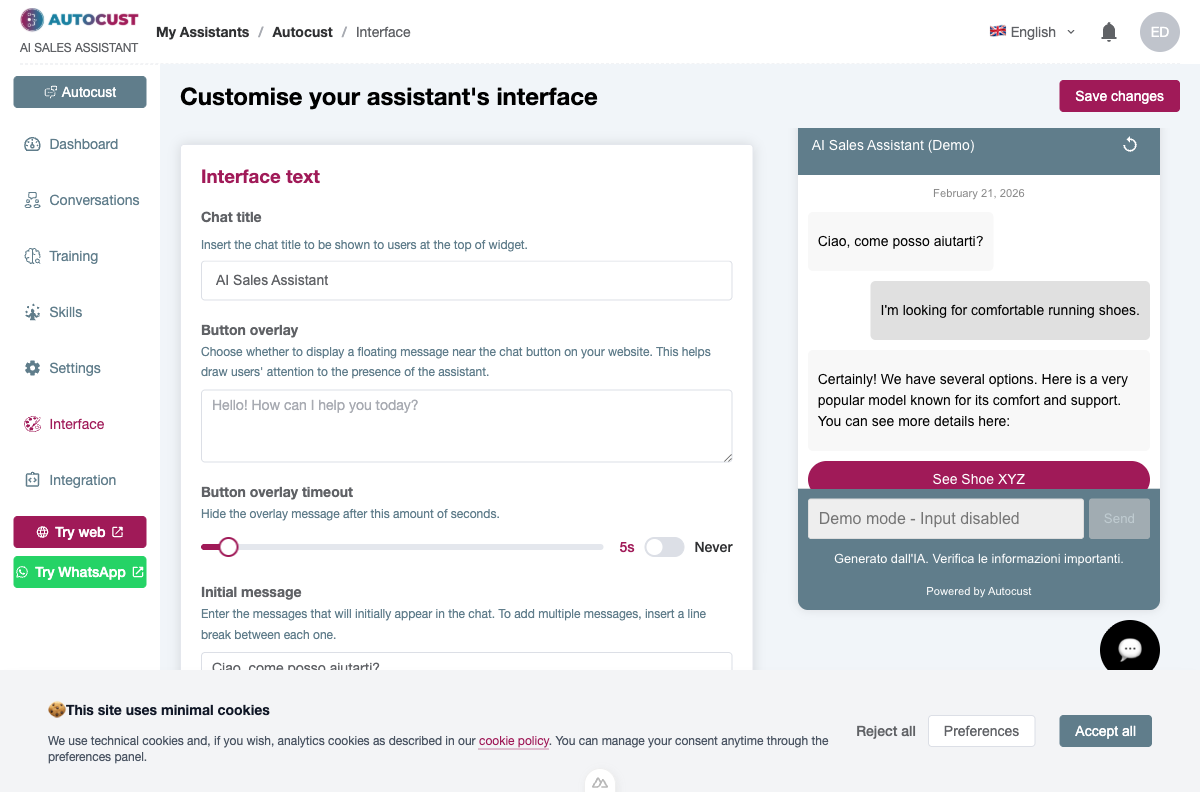Select the Interface palette icon
This screenshot has height=792, width=1200.
coord(33,424)
